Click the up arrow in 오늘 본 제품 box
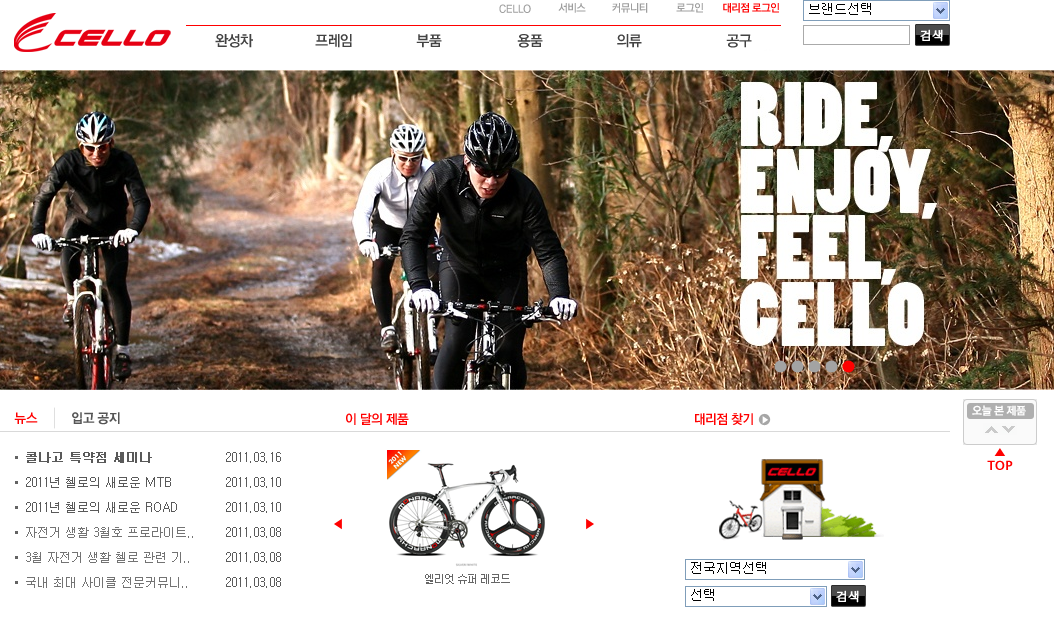 click(991, 430)
